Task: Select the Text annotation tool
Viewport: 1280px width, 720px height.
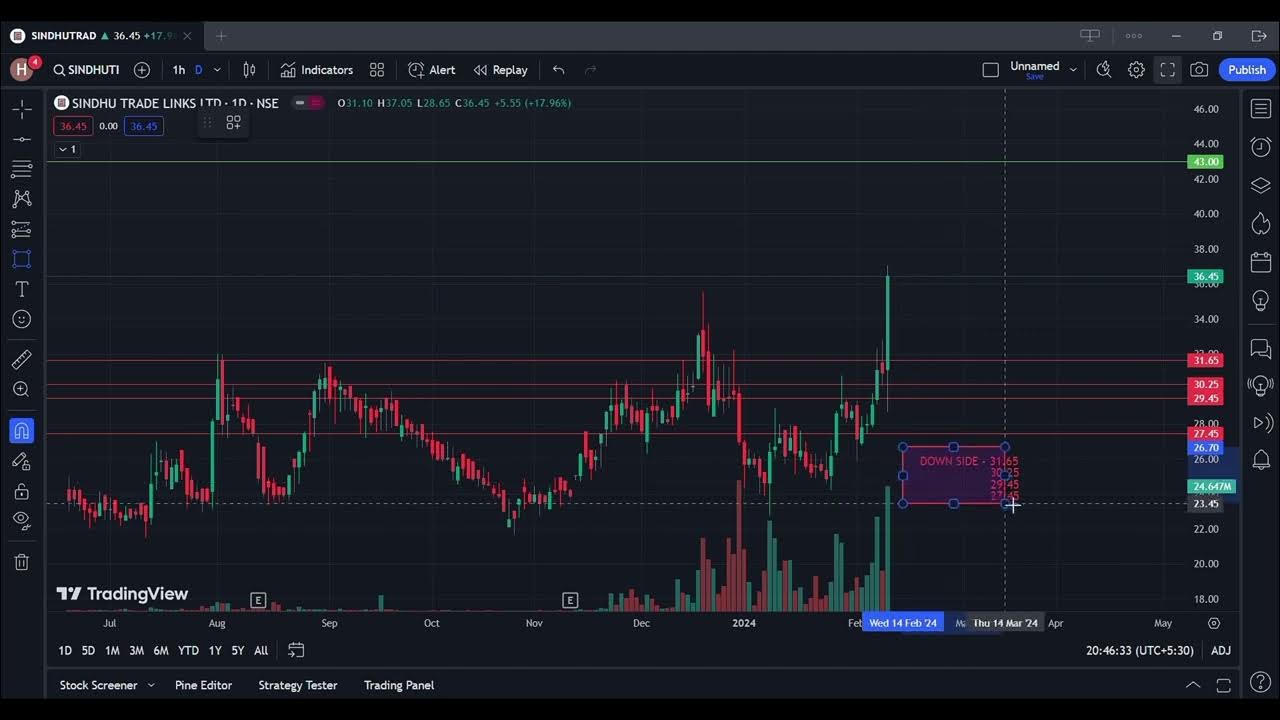Action: tap(21, 289)
